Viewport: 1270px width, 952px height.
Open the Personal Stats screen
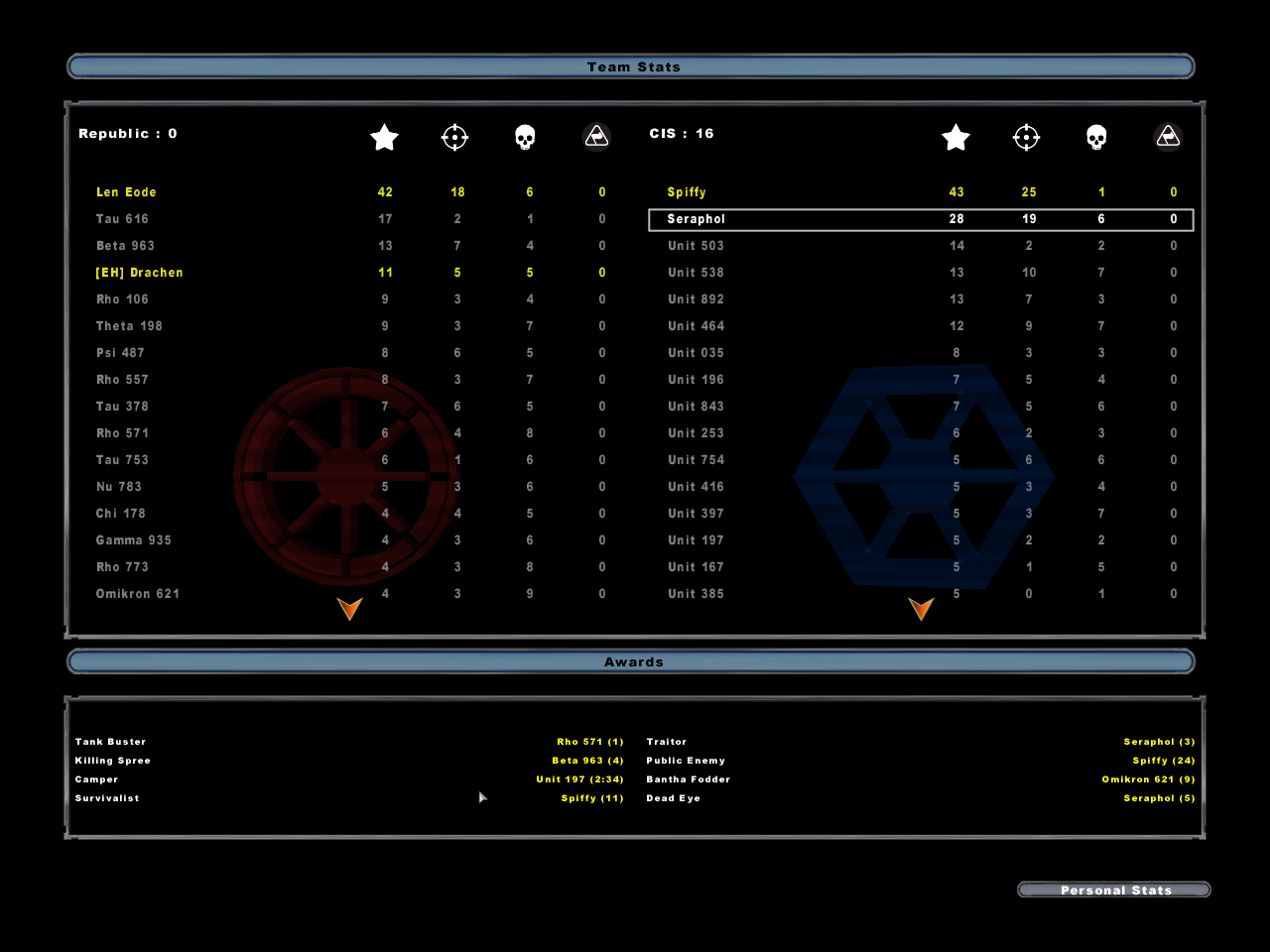[x=1114, y=890]
